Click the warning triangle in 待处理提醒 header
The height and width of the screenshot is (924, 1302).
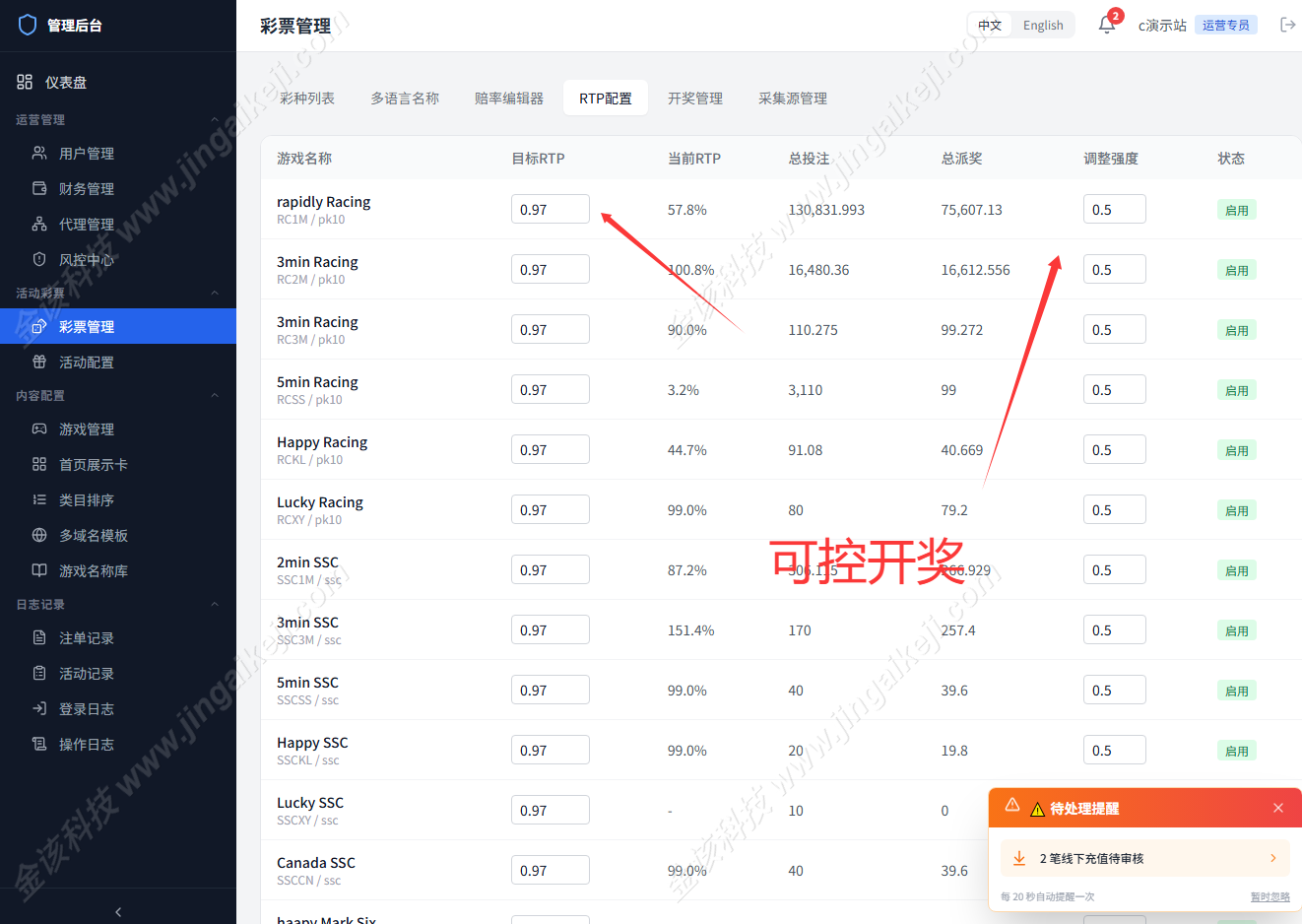pos(1011,805)
